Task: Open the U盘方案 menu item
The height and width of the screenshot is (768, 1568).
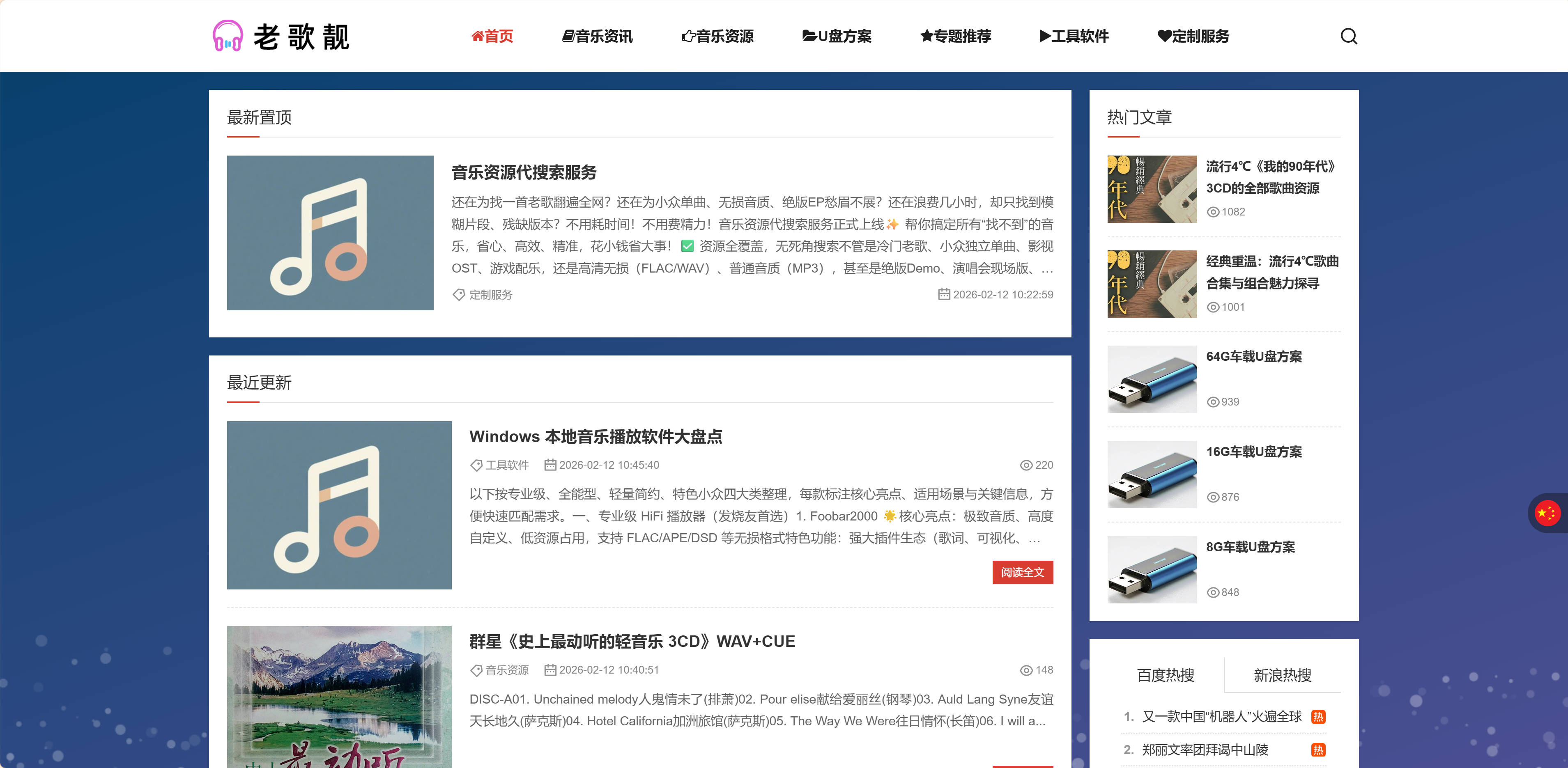Action: pyautogui.click(x=836, y=37)
